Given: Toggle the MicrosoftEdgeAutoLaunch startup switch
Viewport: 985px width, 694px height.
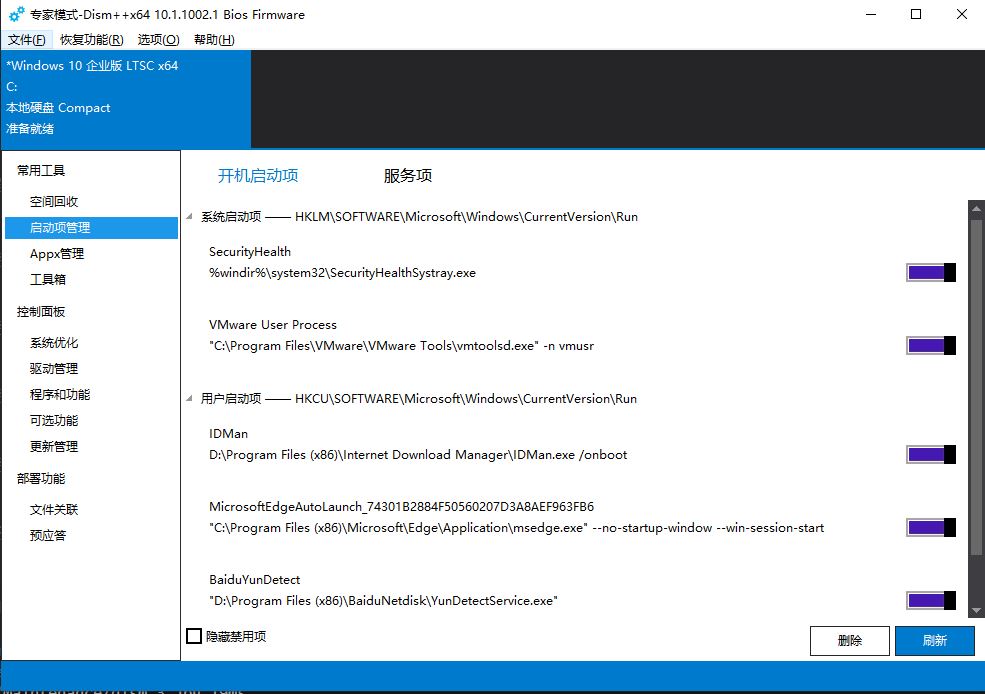Looking at the screenshot, I should point(931,528).
